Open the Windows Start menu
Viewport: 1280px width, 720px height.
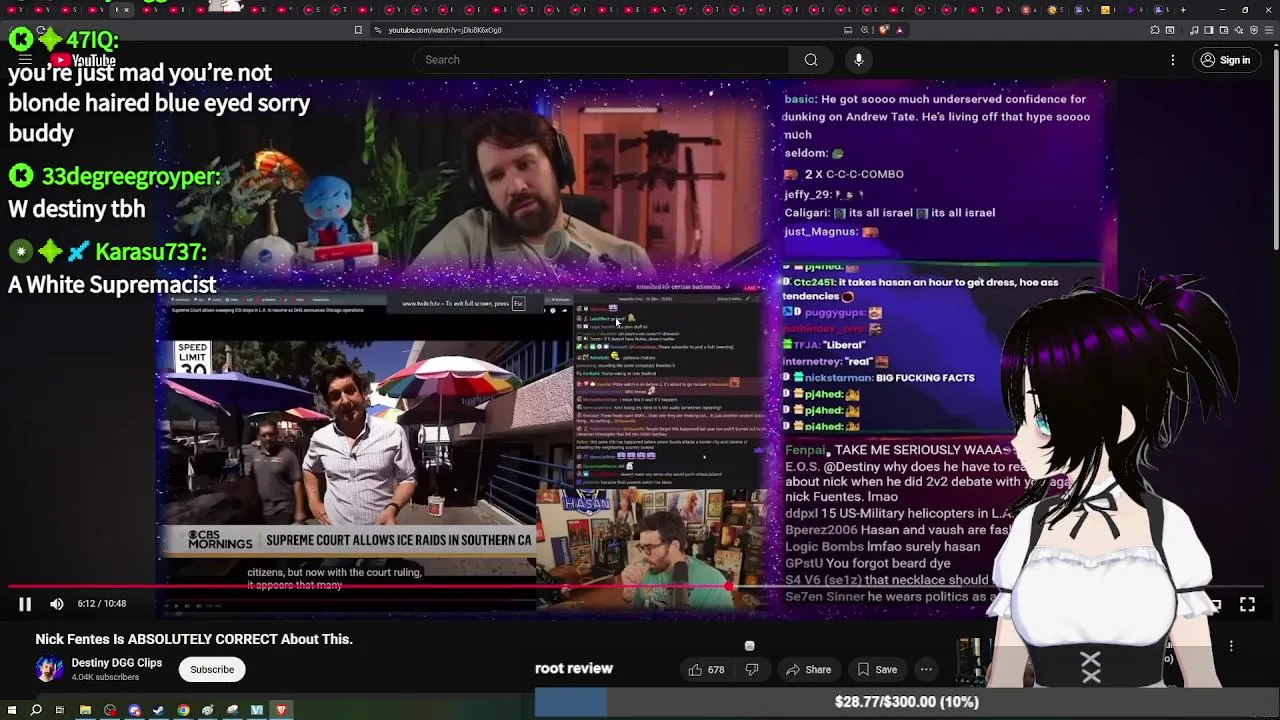(12, 710)
